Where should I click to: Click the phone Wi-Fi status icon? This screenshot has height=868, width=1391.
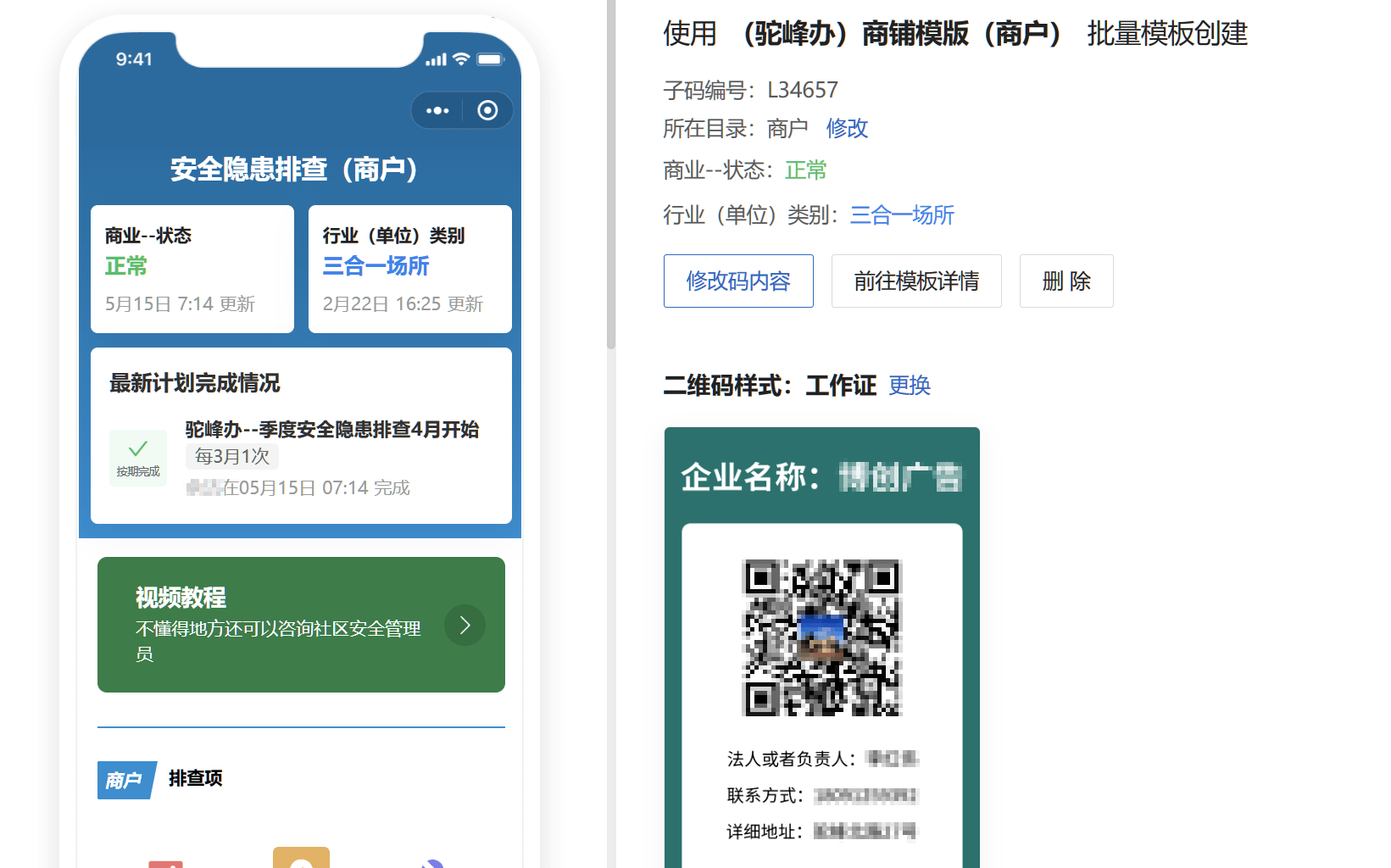(461, 59)
